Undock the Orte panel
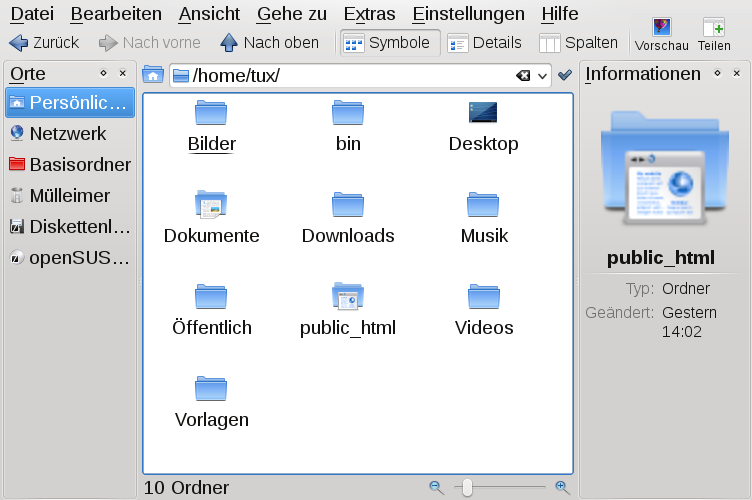Screen dimensions: 752x500 click(x=103, y=74)
